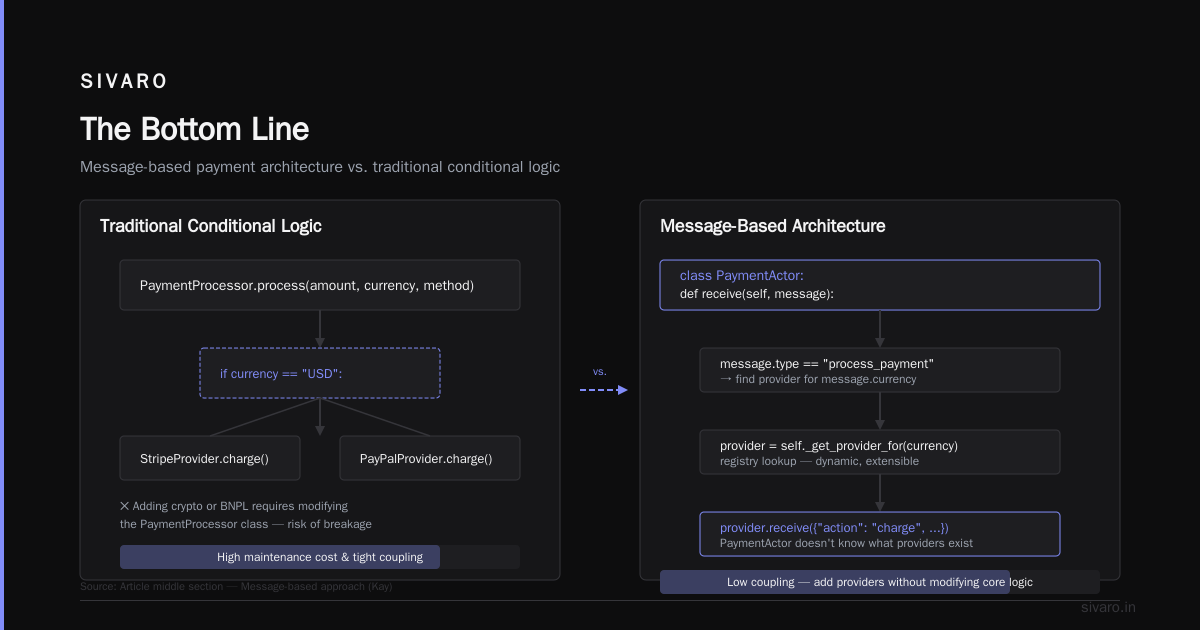The width and height of the screenshot is (1200, 630).
Task: Click the PayPalProvider.charge() node
Action: pos(430,459)
